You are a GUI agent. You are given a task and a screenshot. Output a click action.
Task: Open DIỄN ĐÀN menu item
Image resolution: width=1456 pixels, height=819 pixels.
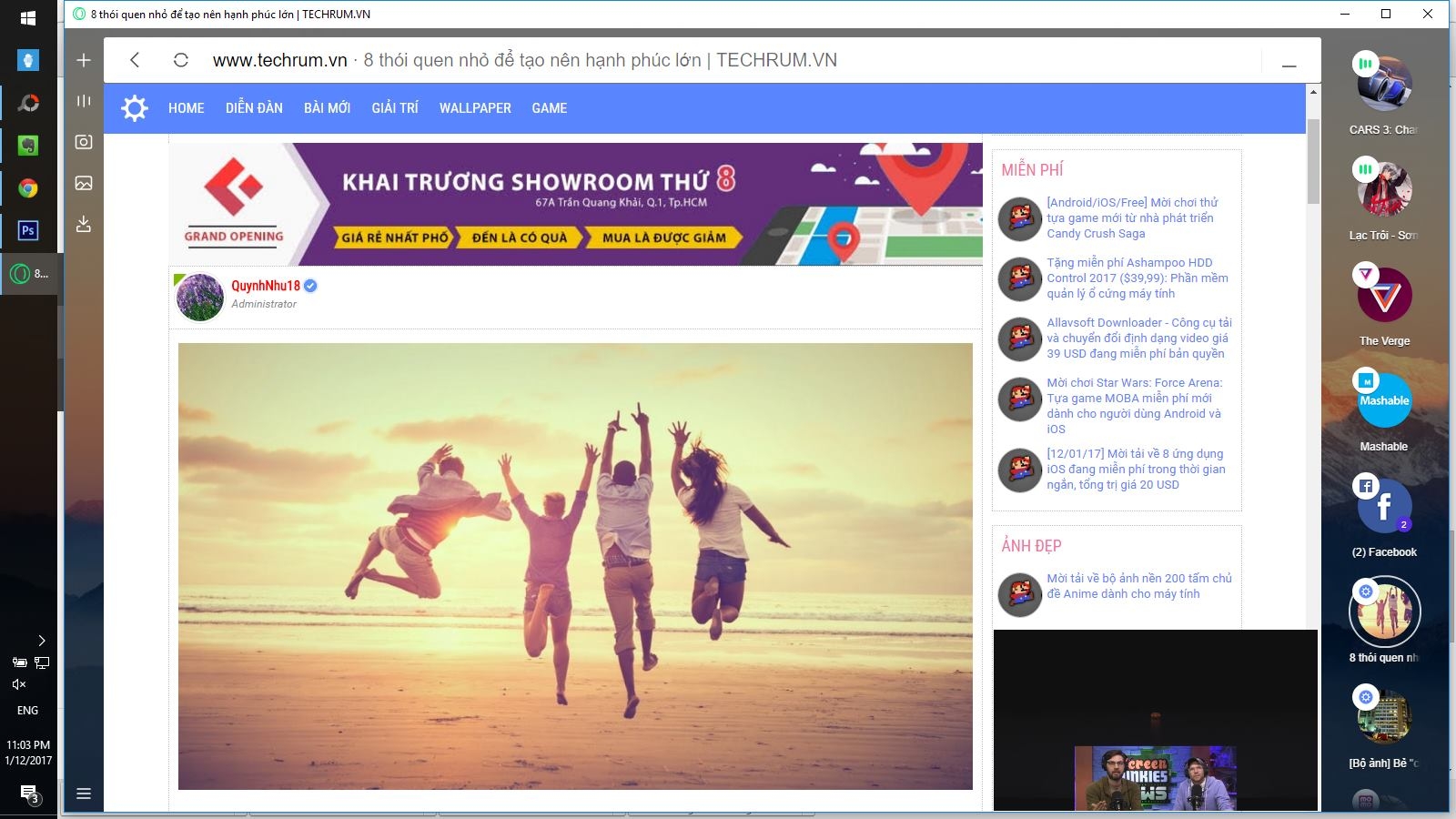tap(254, 108)
